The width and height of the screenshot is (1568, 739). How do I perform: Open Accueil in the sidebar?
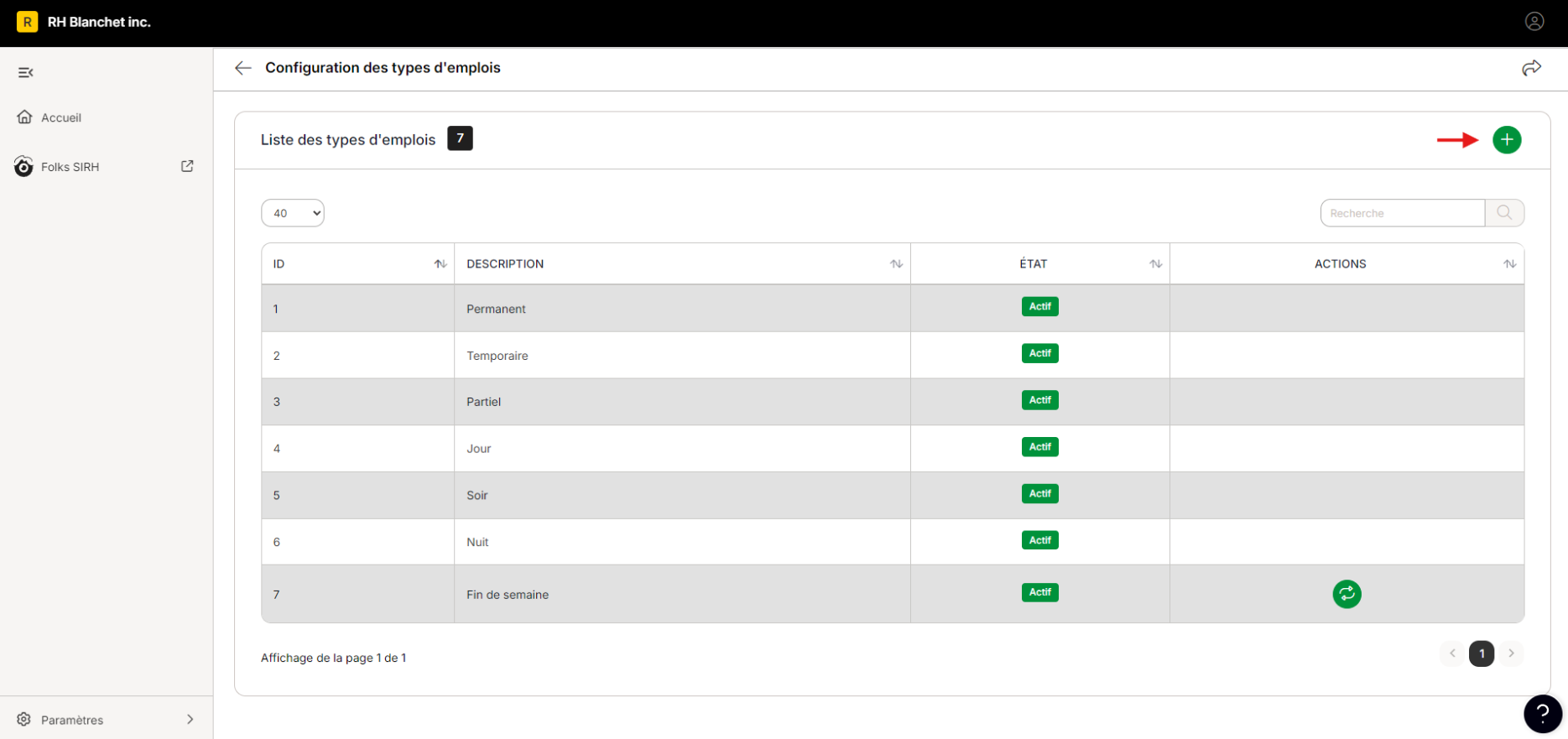pos(61,117)
